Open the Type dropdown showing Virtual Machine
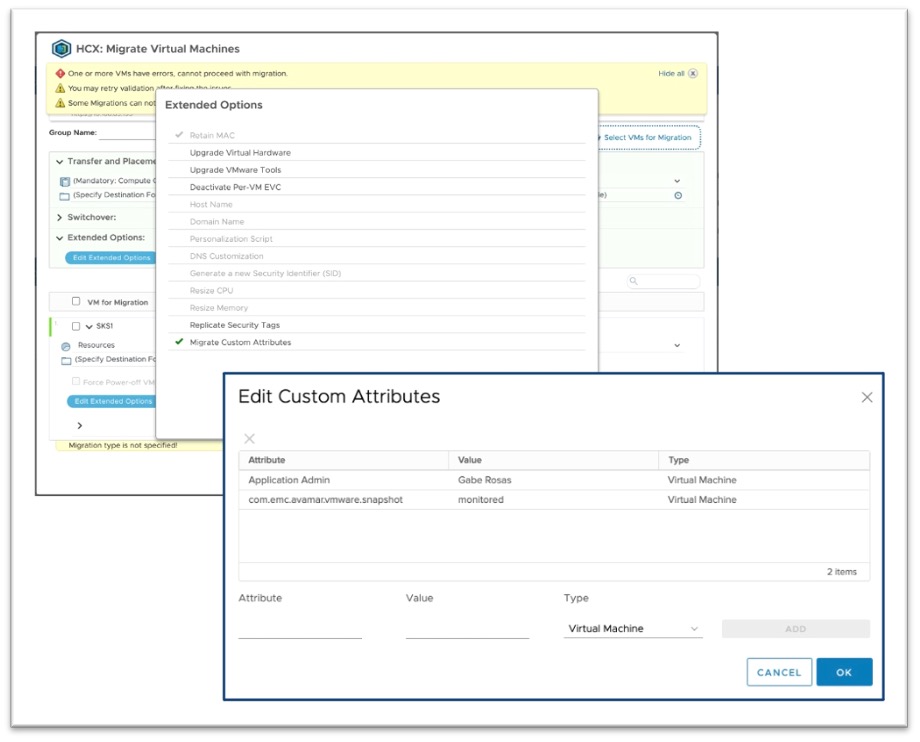The width and height of the screenshot is (920, 742). coord(632,629)
